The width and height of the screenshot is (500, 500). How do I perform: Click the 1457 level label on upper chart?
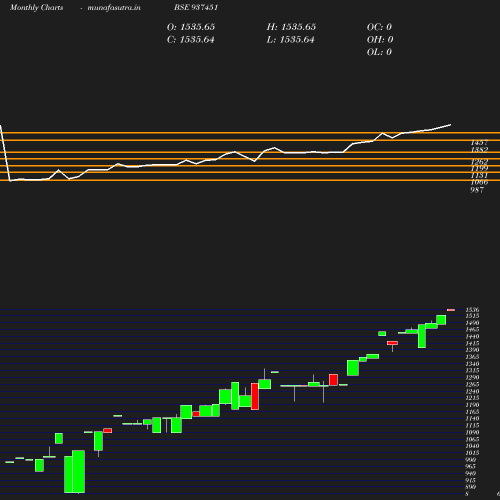point(479,143)
